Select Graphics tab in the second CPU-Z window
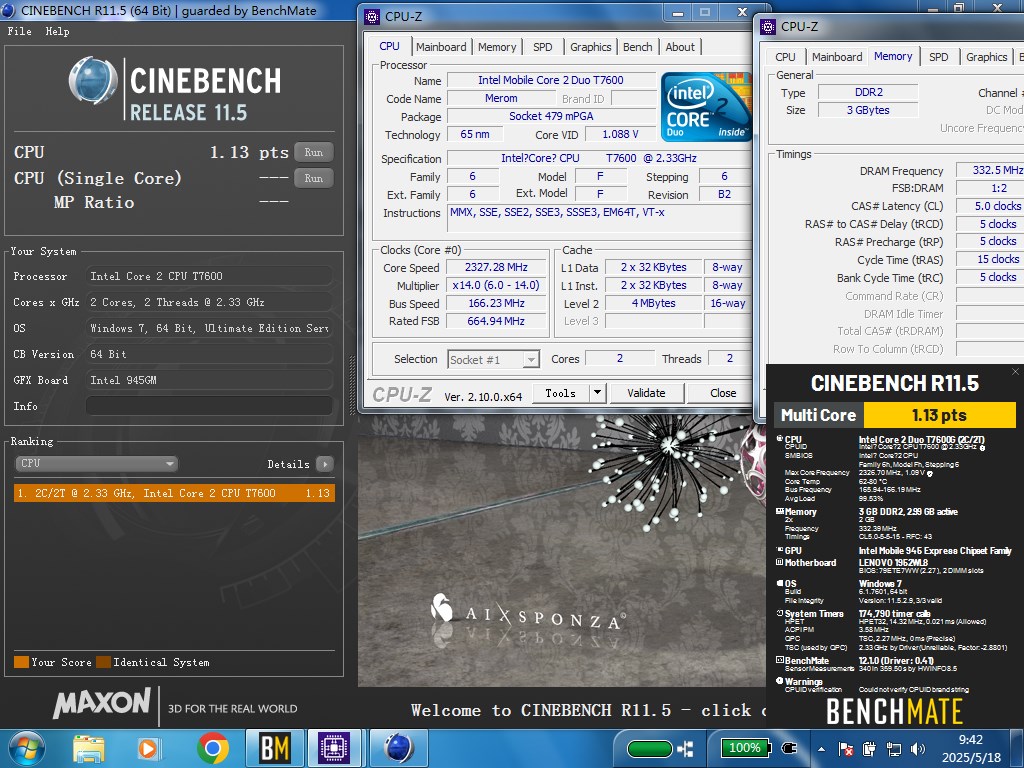This screenshot has height=768, width=1024. [x=986, y=57]
